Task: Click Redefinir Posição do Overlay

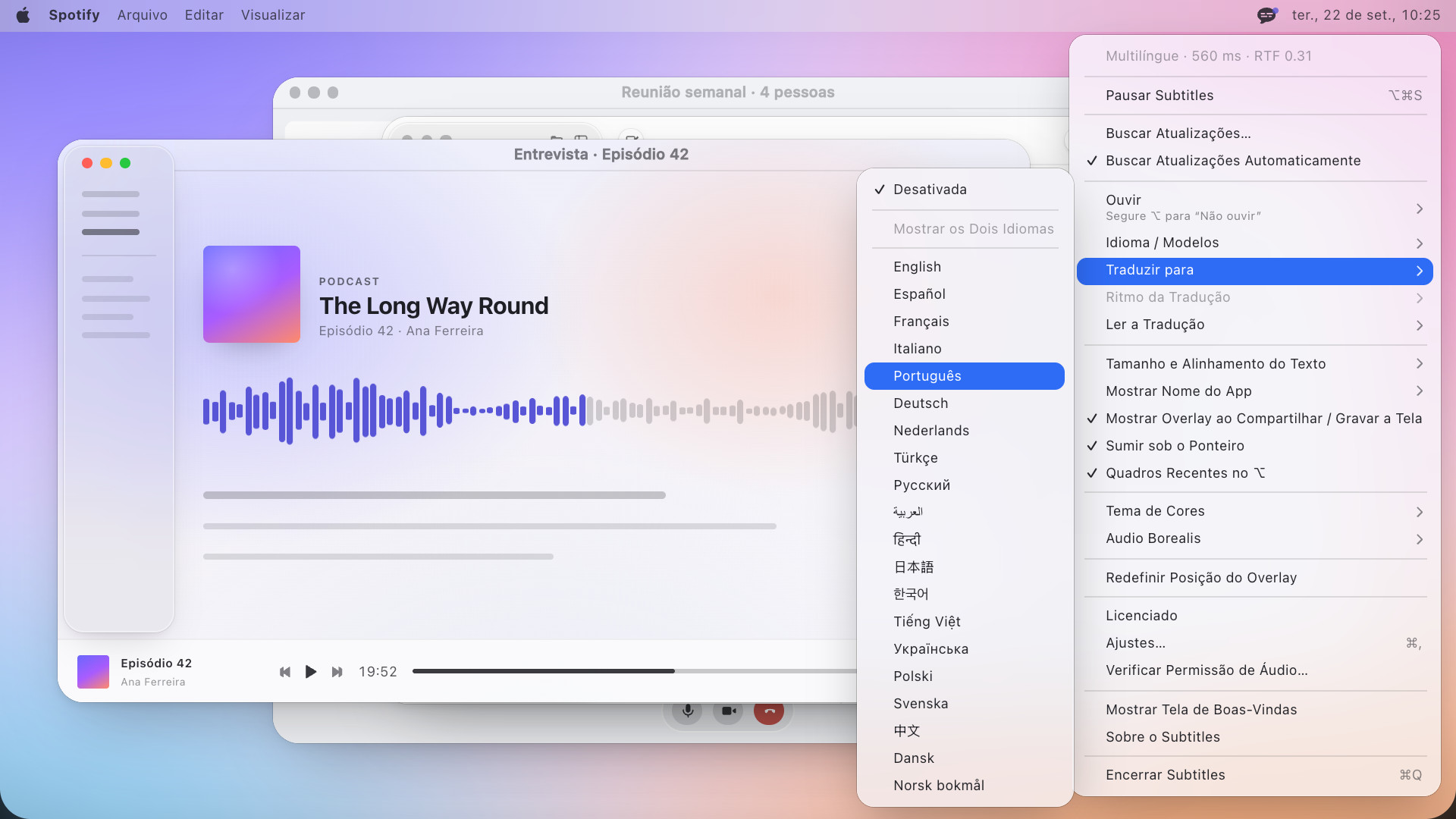Action: point(1255,578)
